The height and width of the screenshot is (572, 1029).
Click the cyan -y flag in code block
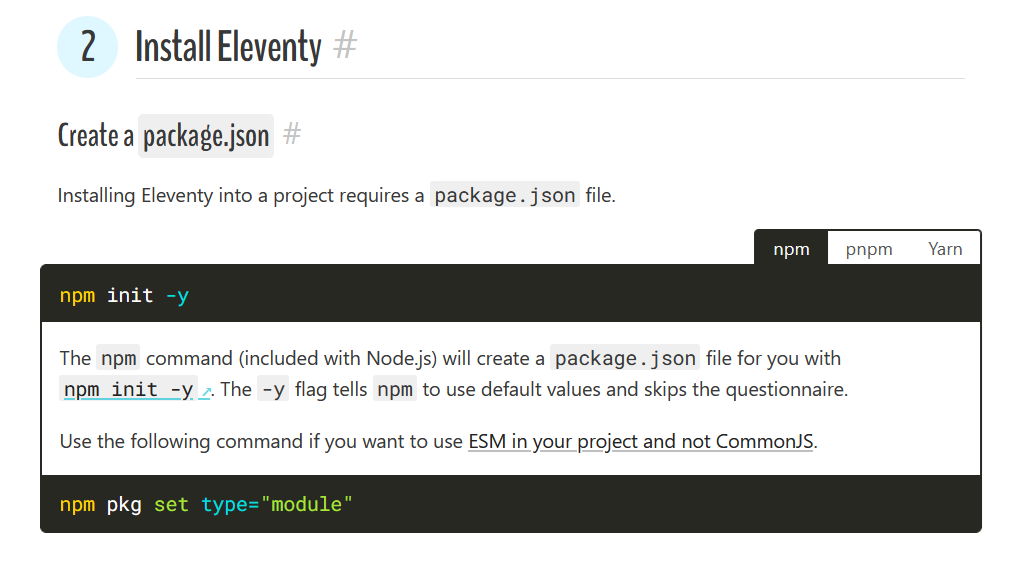[x=177, y=296]
